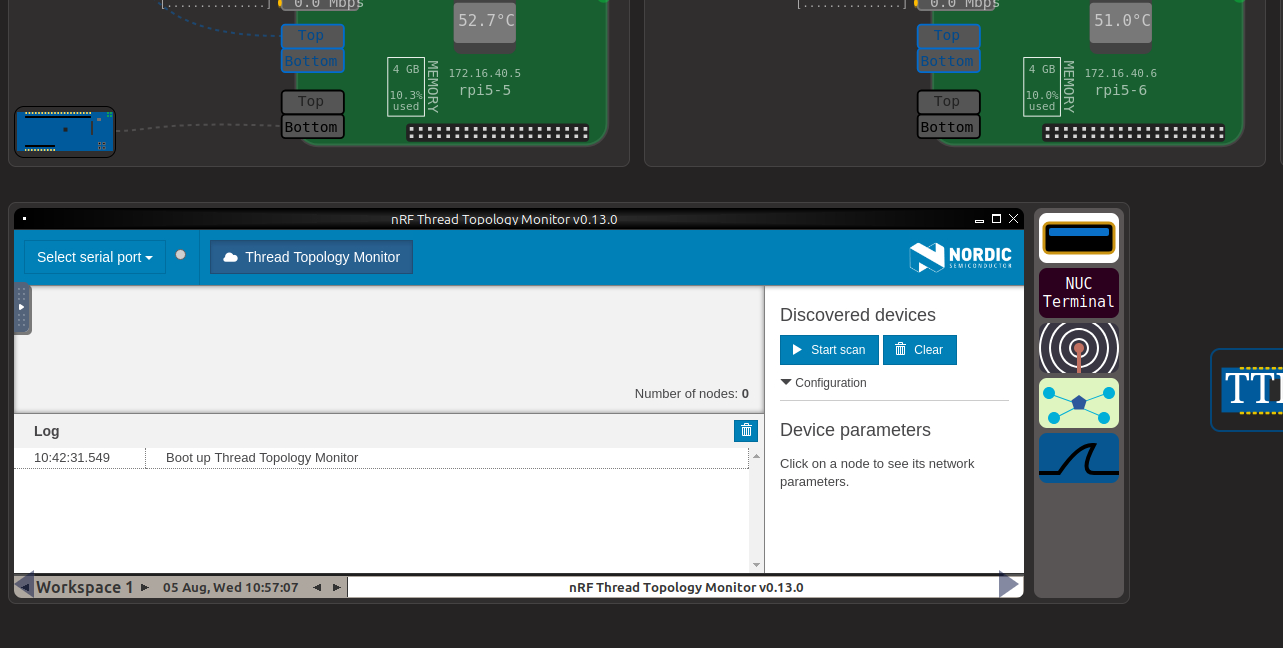
Task: Select black Top port on rpi5-5
Action: (312, 102)
